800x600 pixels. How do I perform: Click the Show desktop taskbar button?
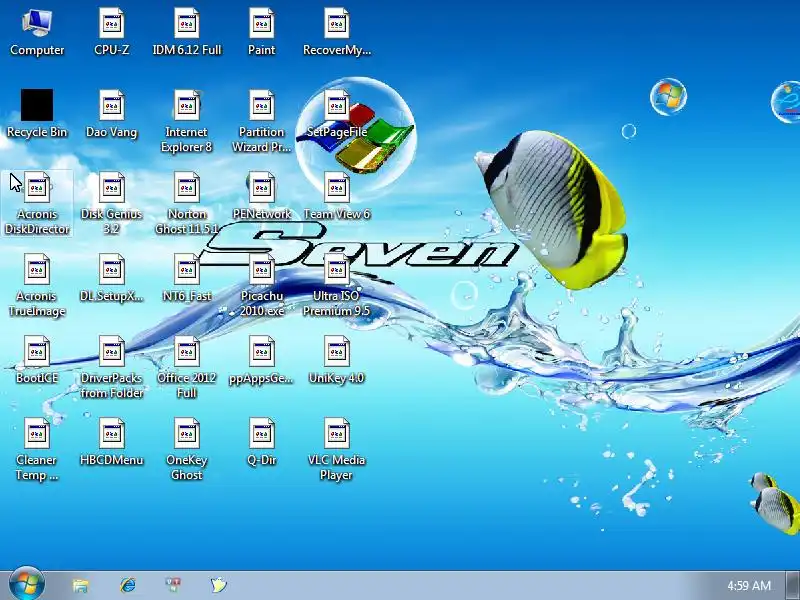tap(793, 585)
